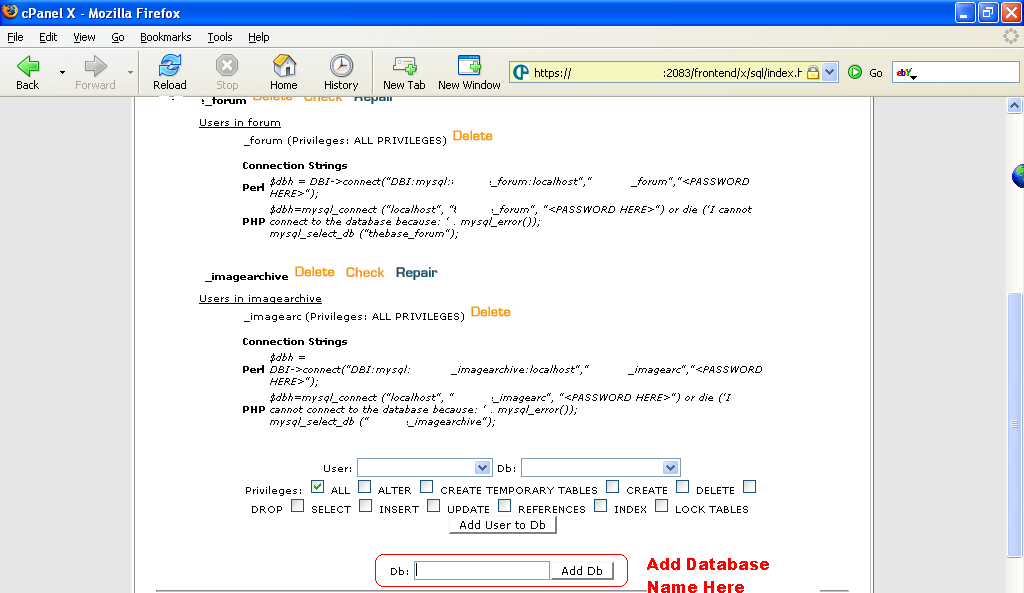Image resolution: width=1024 pixels, height=593 pixels.
Task: Enable the INDEX privilege checkbox
Action: click(x=601, y=505)
